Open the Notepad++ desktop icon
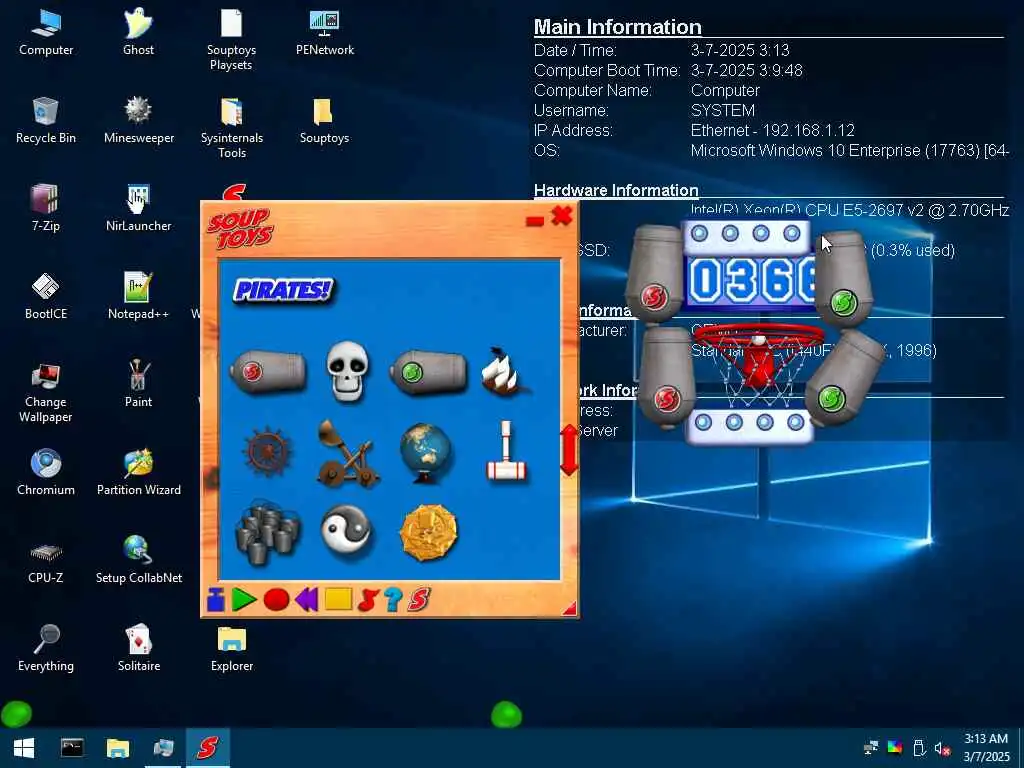This screenshot has height=768, width=1024. point(138,297)
